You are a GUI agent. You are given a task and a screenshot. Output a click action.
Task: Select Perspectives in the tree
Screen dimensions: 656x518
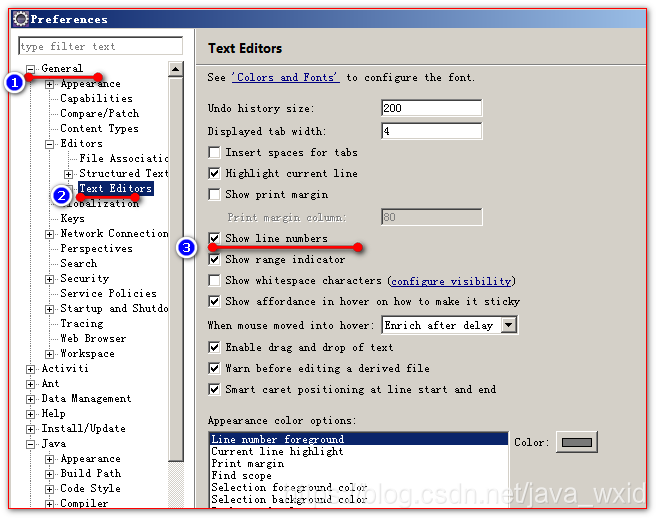[x=97, y=249]
